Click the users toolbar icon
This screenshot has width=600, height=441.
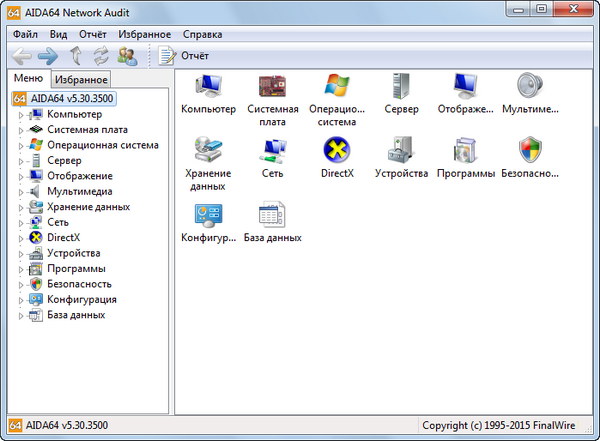pos(127,56)
